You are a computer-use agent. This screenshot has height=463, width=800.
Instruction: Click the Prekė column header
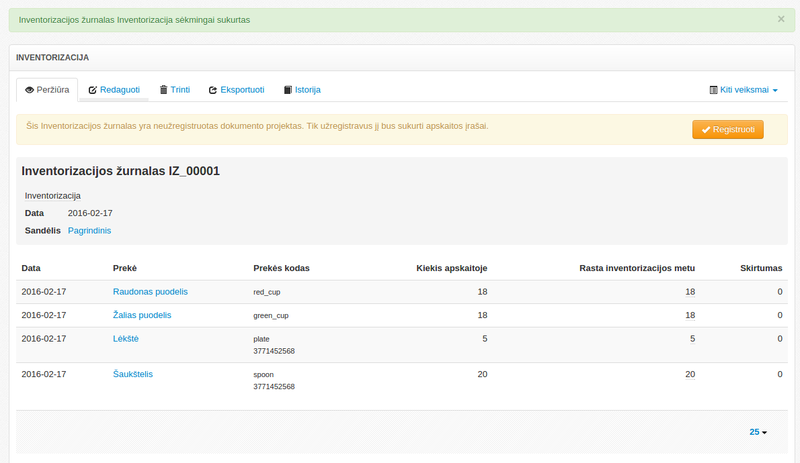[x=125, y=268]
